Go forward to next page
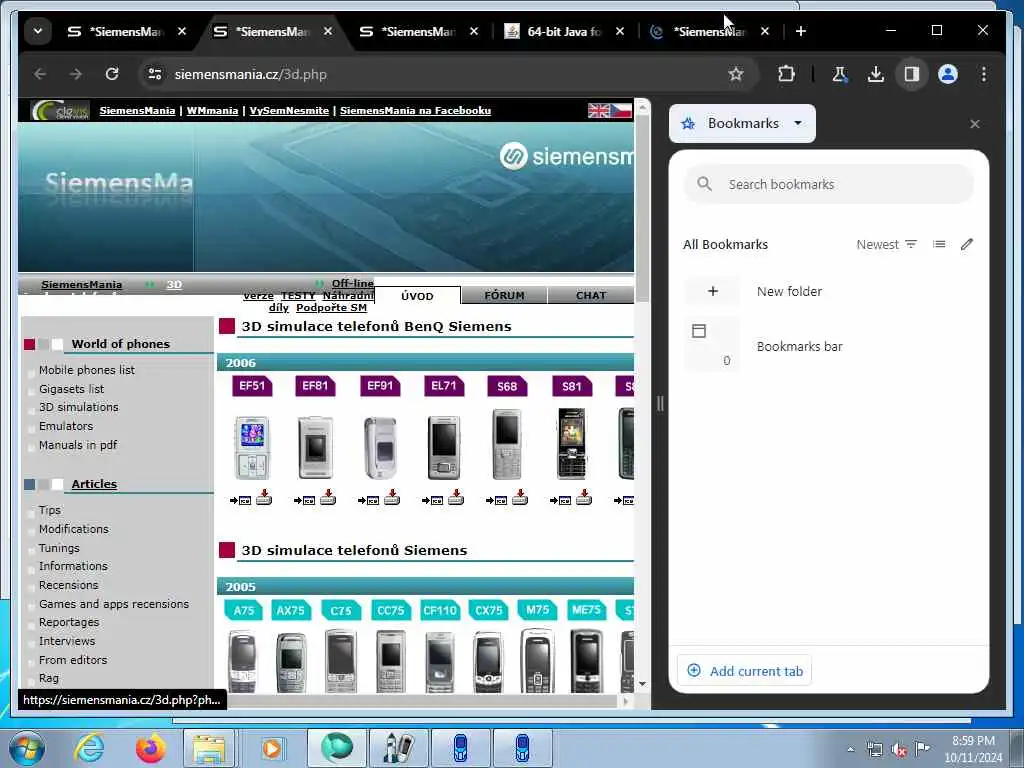 coord(76,74)
